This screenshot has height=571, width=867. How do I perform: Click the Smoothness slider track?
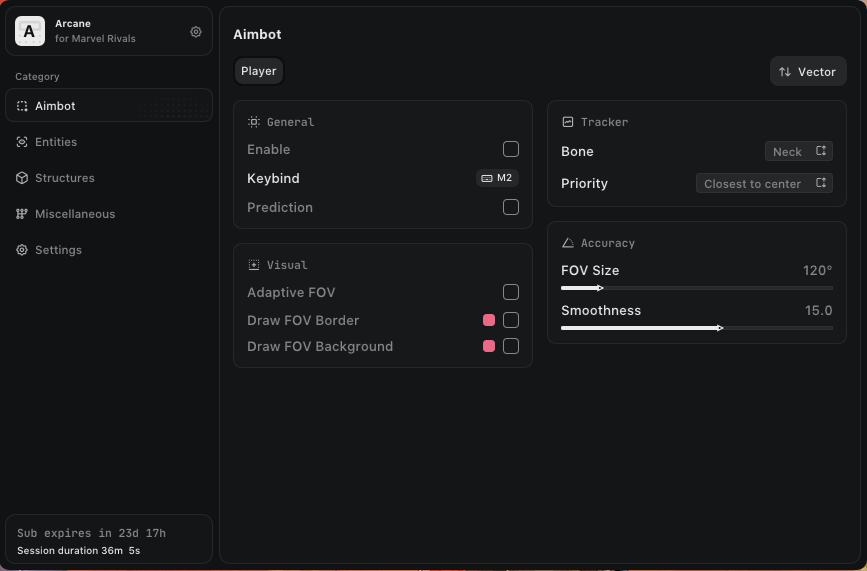[x=696, y=327]
